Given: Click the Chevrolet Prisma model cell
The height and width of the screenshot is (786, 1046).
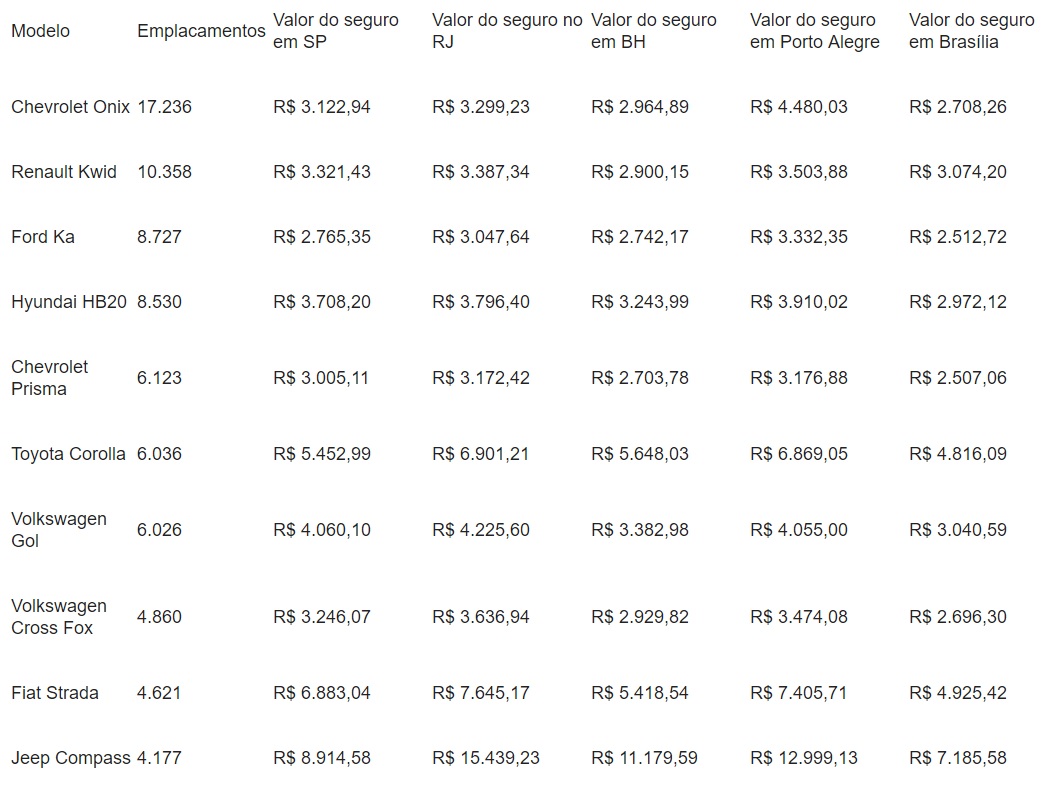Looking at the screenshot, I should point(50,378).
